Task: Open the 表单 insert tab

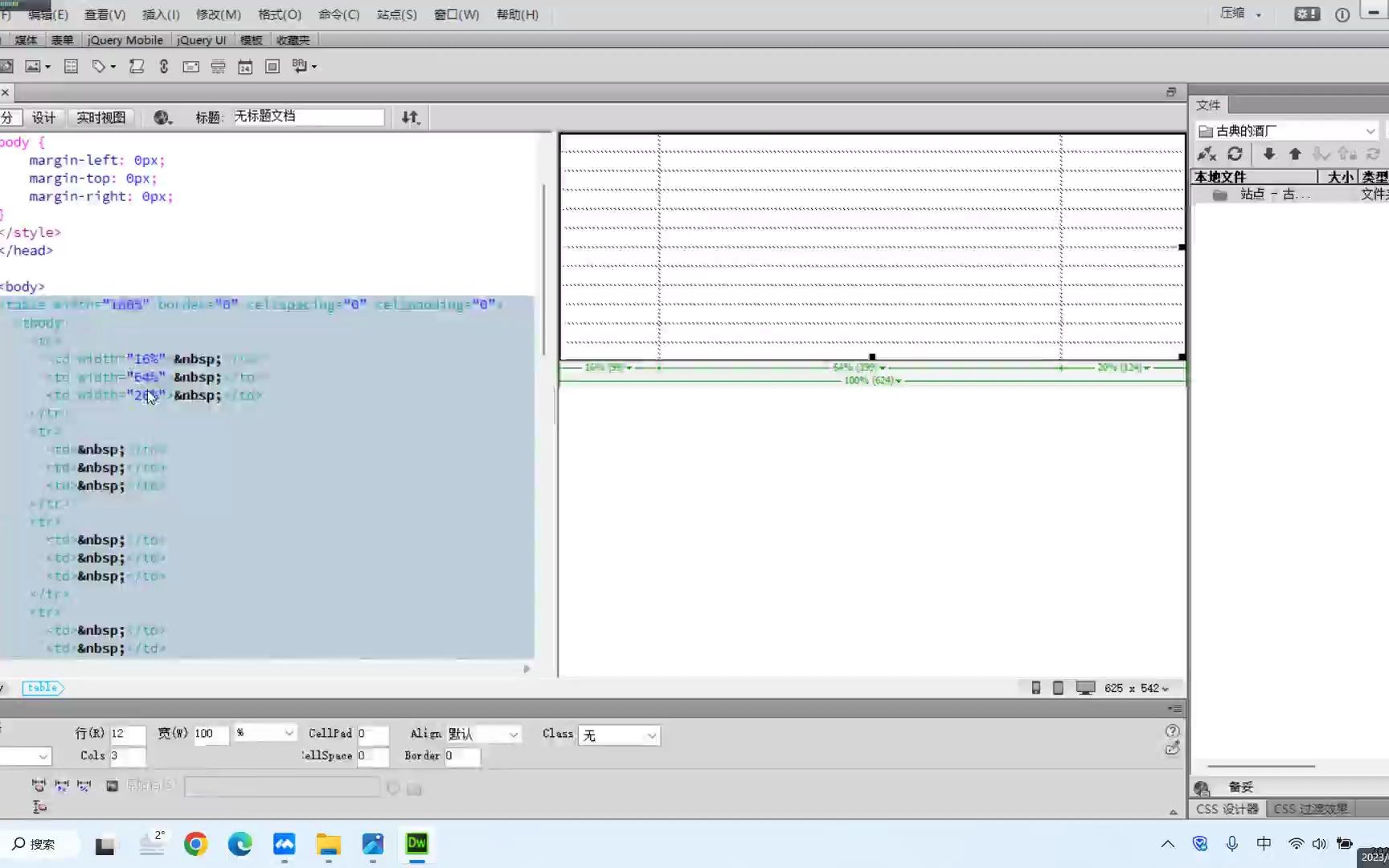Action: [62, 40]
